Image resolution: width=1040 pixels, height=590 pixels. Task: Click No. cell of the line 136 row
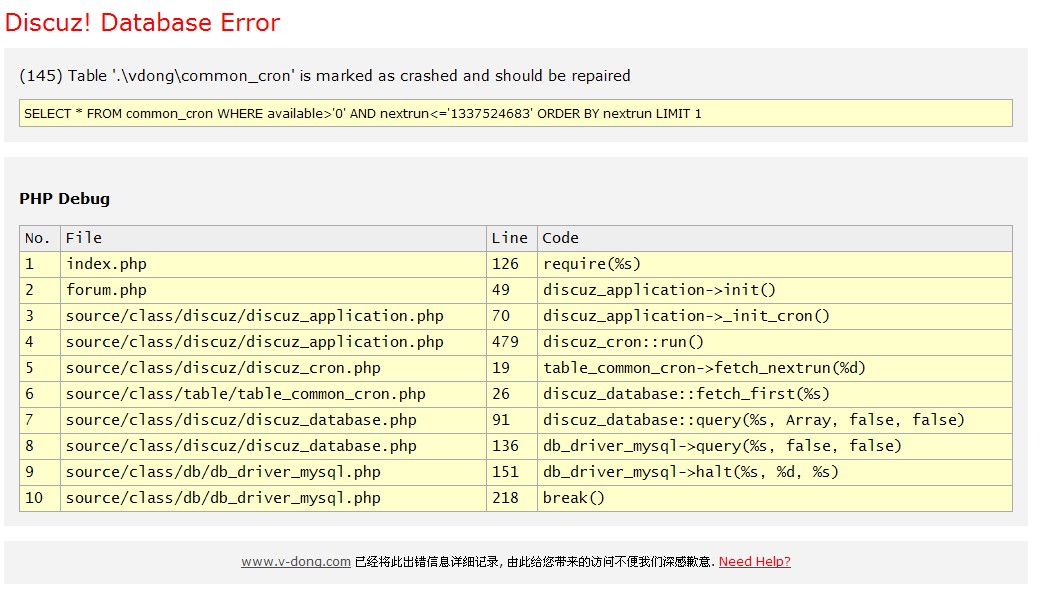(x=40, y=446)
